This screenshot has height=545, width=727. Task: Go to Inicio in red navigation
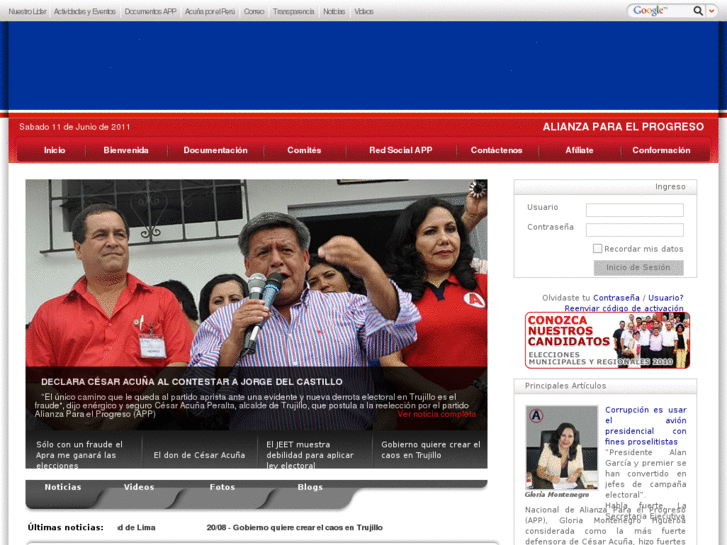55,150
